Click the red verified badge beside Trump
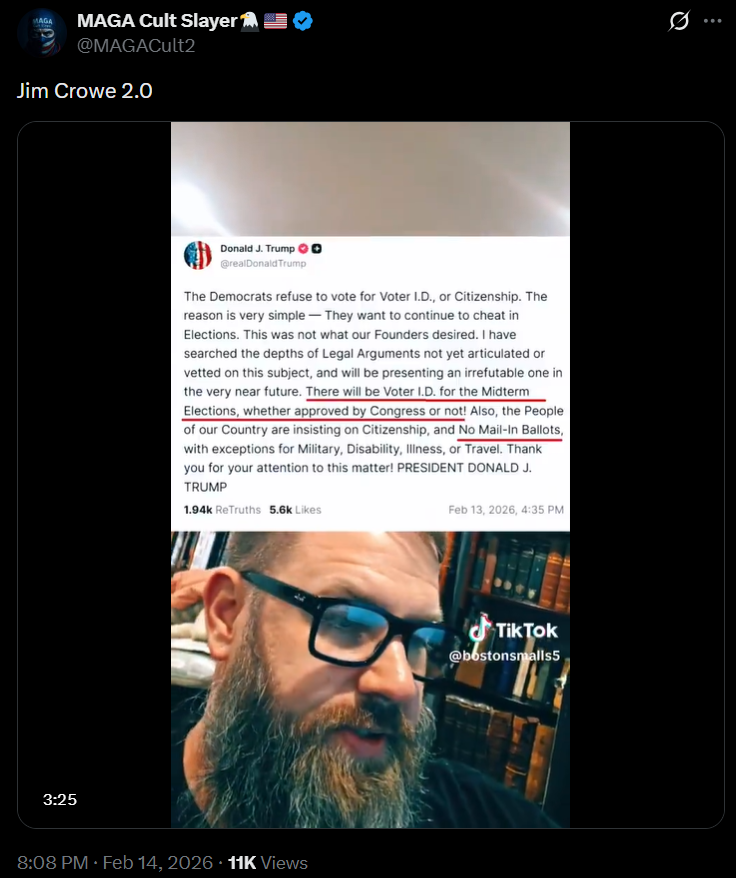 pyautogui.click(x=303, y=249)
